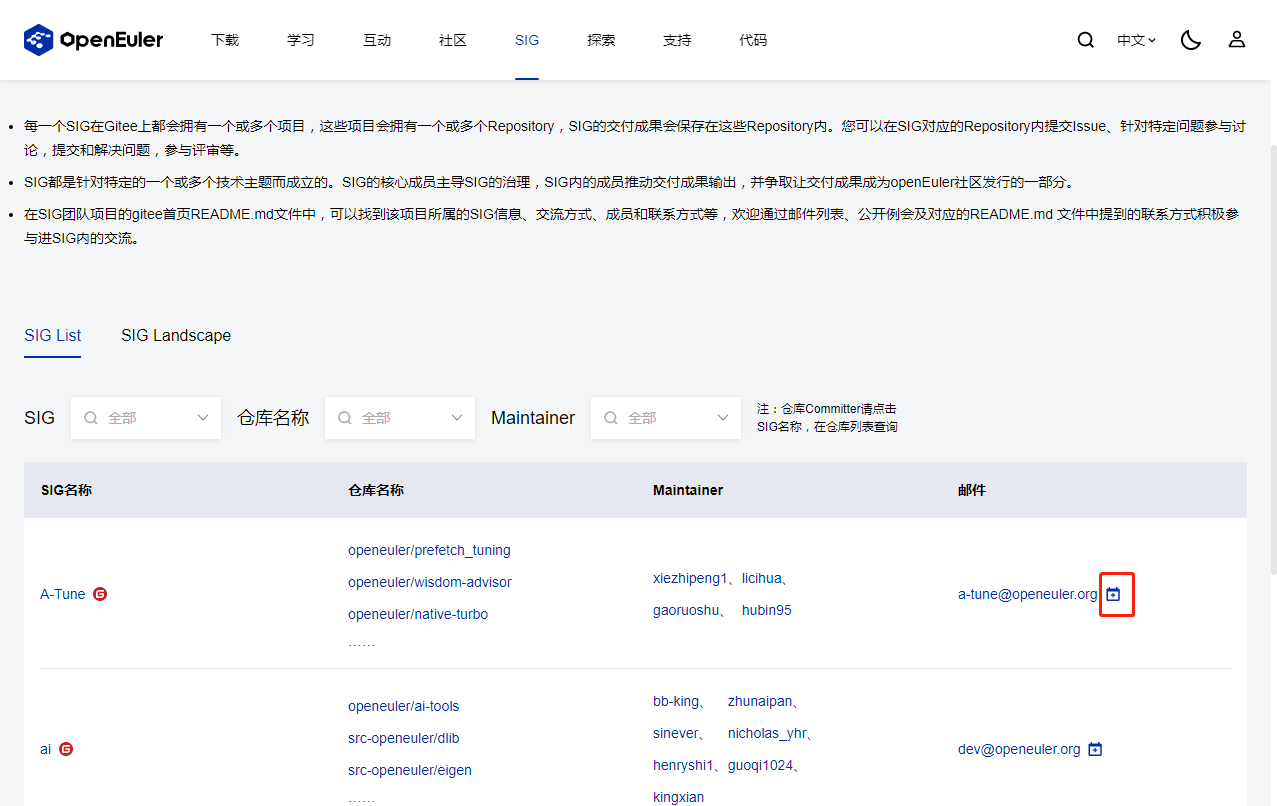Switch to the SIG Landscape tab
The width and height of the screenshot is (1277, 806).
176,336
